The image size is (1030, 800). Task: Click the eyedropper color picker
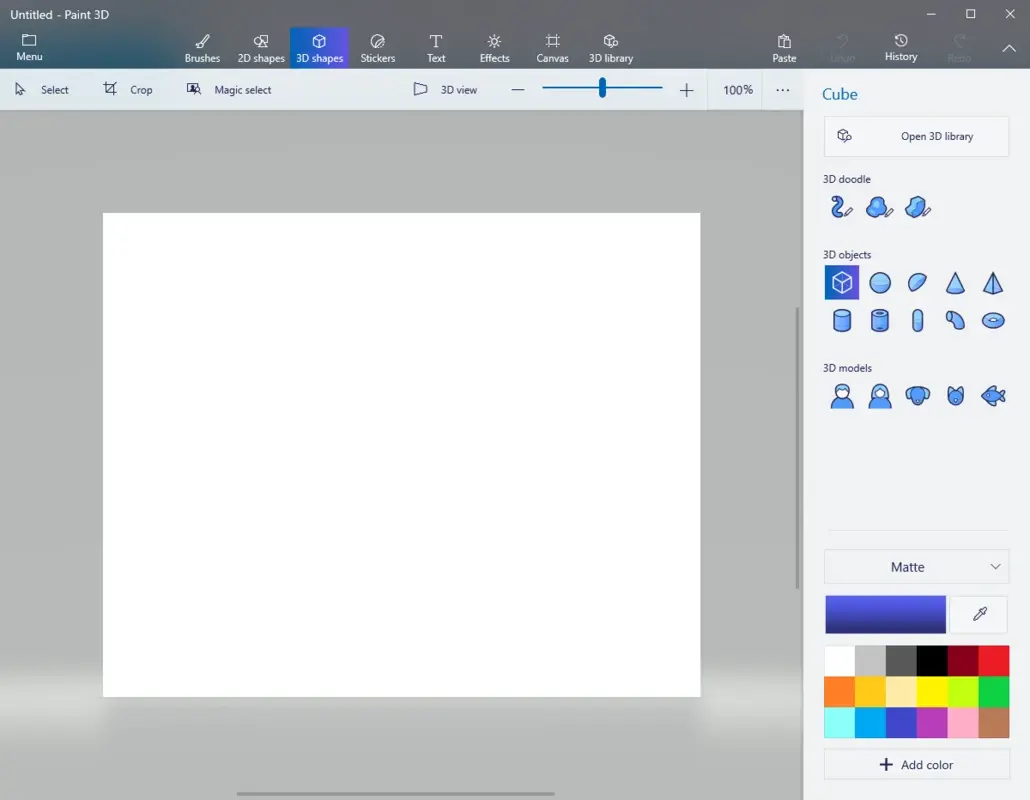(x=978, y=614)
